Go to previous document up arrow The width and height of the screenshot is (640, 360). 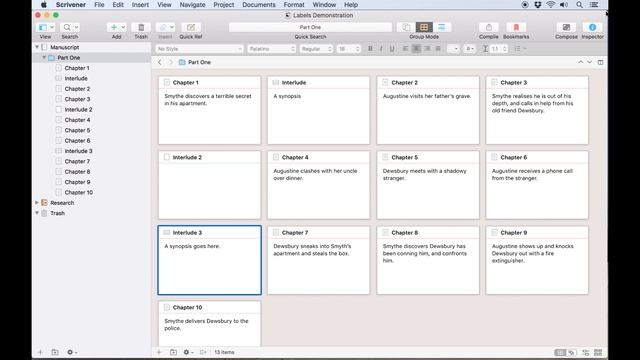click(x=580, y=62)
